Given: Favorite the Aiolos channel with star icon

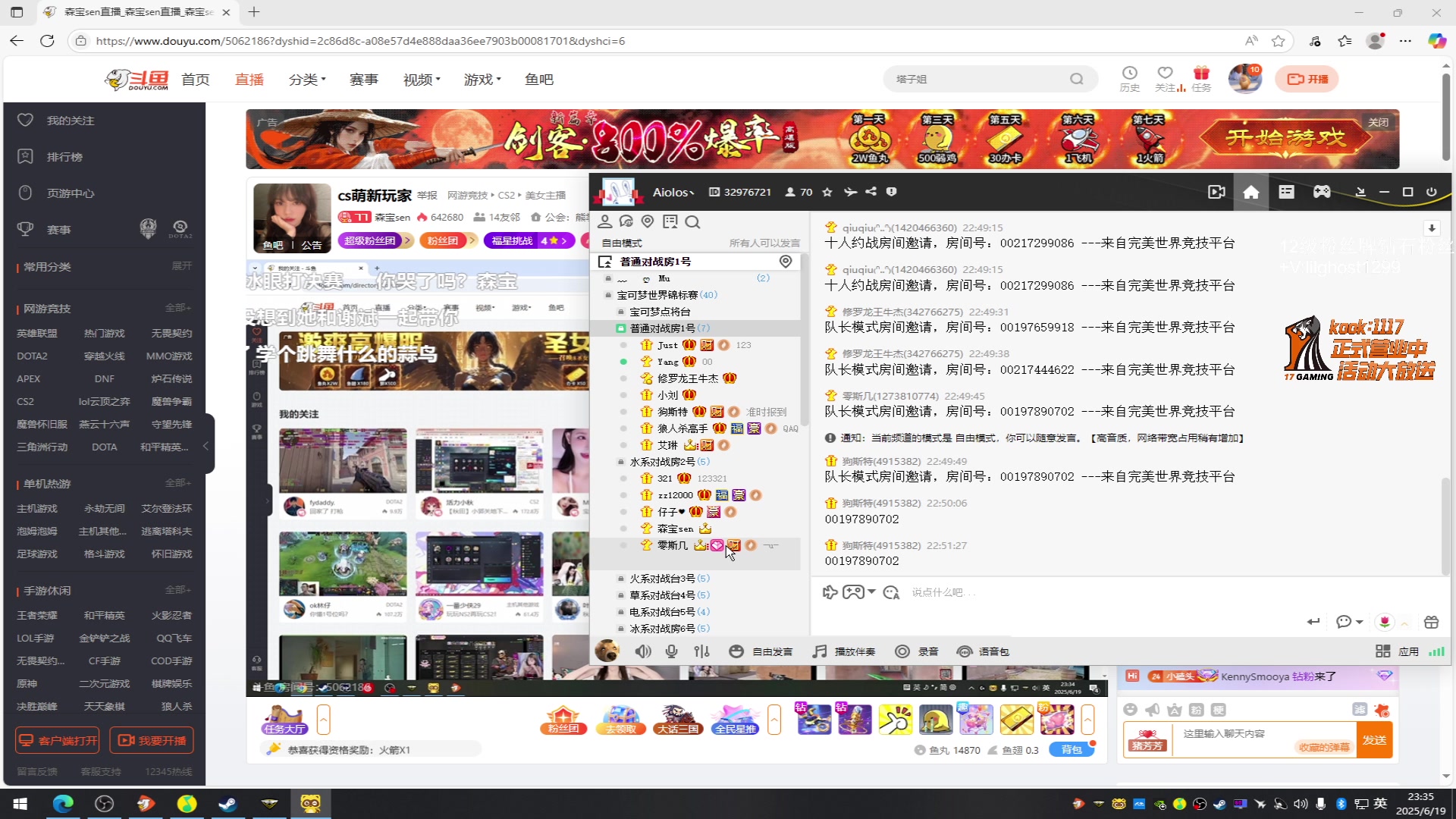Looking at the screenshot, I should [x=827, y=193].
